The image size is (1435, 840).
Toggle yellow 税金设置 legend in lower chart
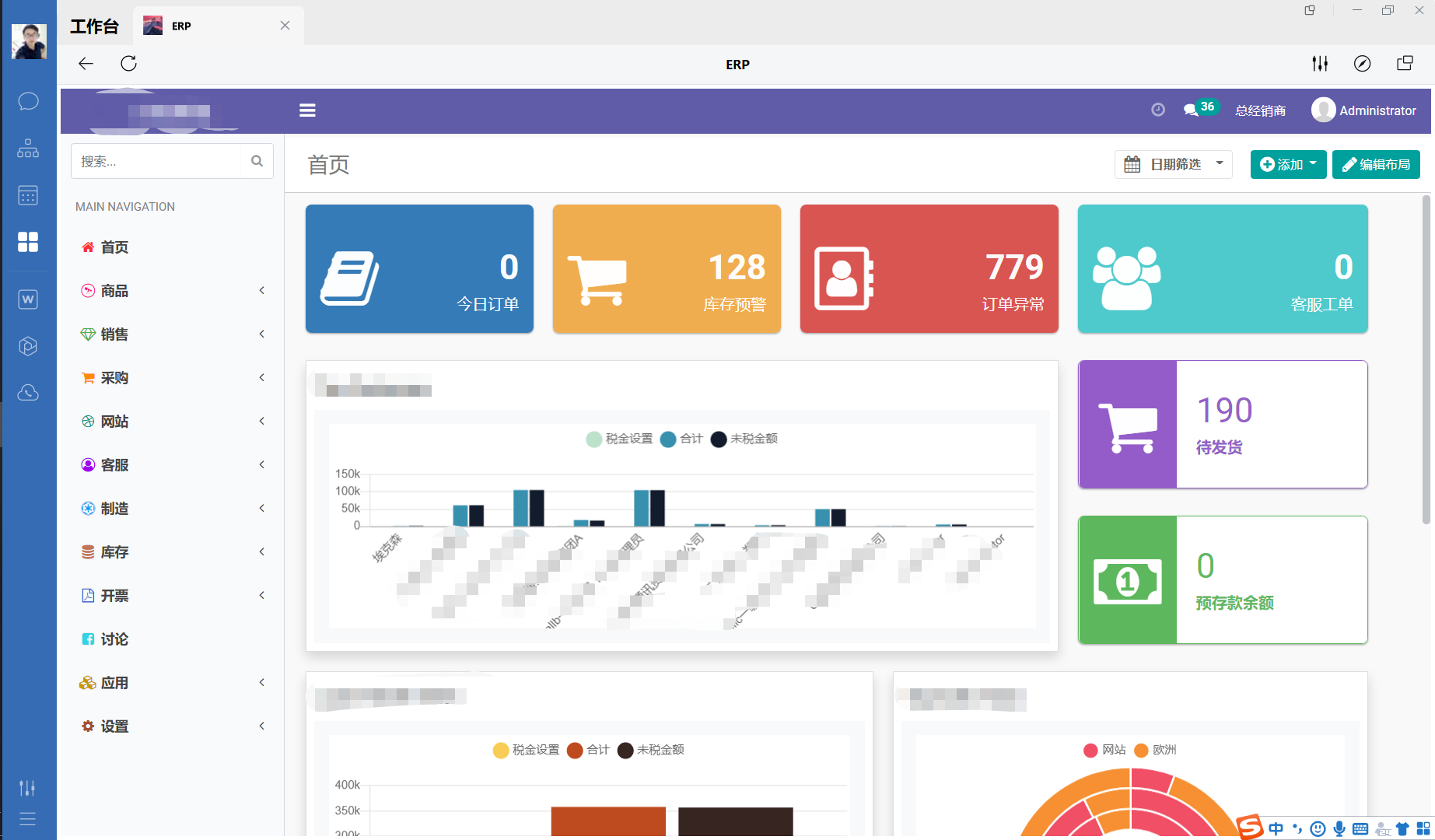pos(527,751)
